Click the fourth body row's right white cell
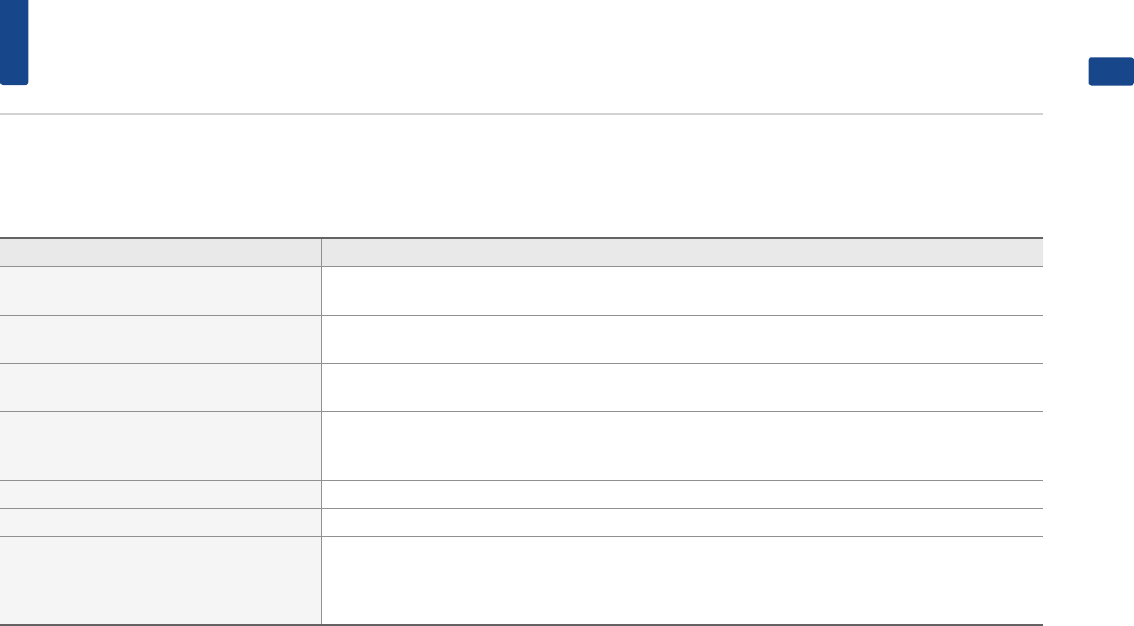This screenshot has width=1134, height=626. pyautogui.click(x=681, y=446)
